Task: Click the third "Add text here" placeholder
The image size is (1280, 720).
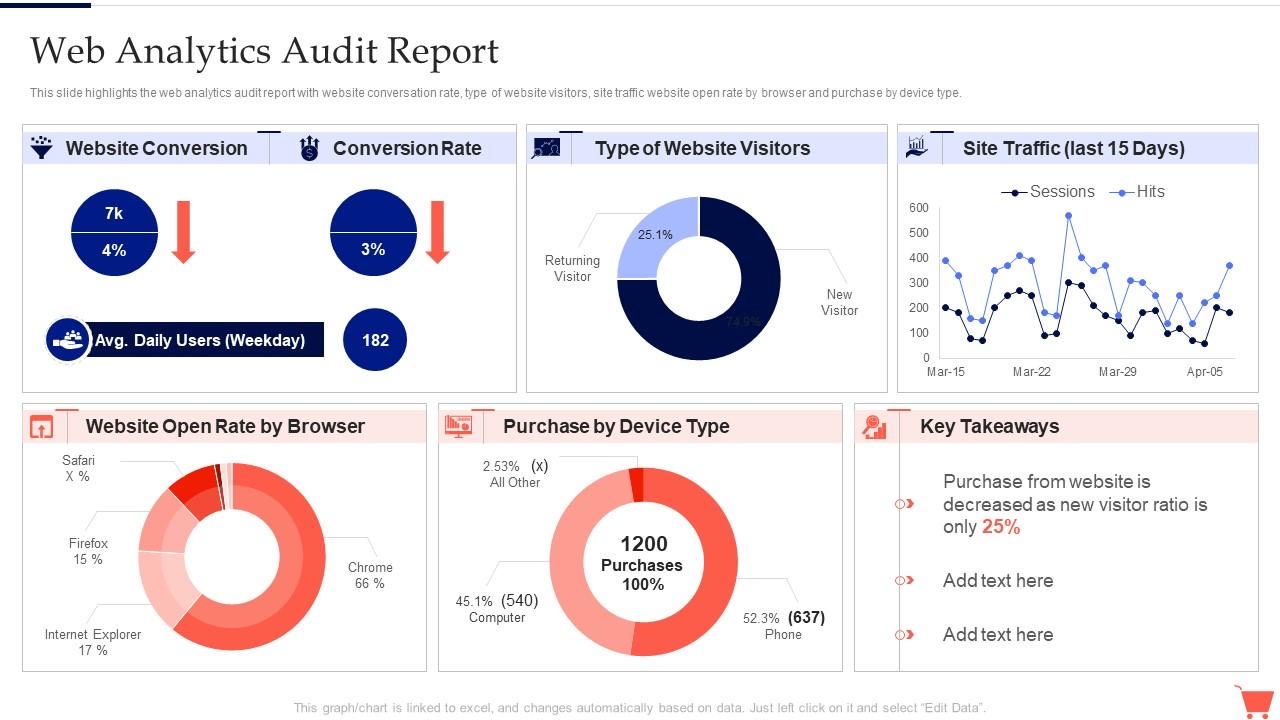Action: pyautogui.click(x=998, y=634)
